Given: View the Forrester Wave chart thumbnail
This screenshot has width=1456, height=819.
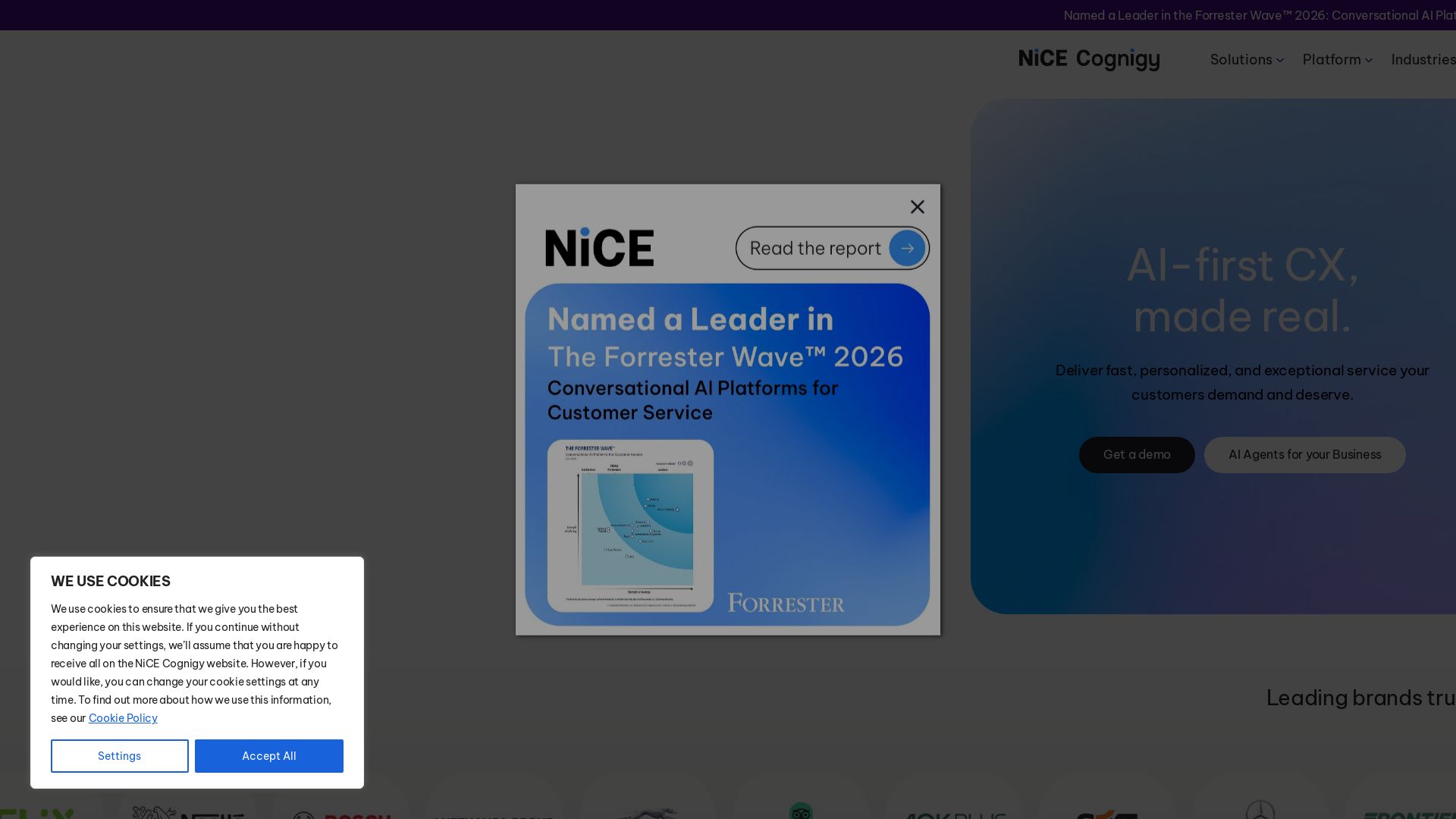Looking at the screenshot, I should point(630,526).
